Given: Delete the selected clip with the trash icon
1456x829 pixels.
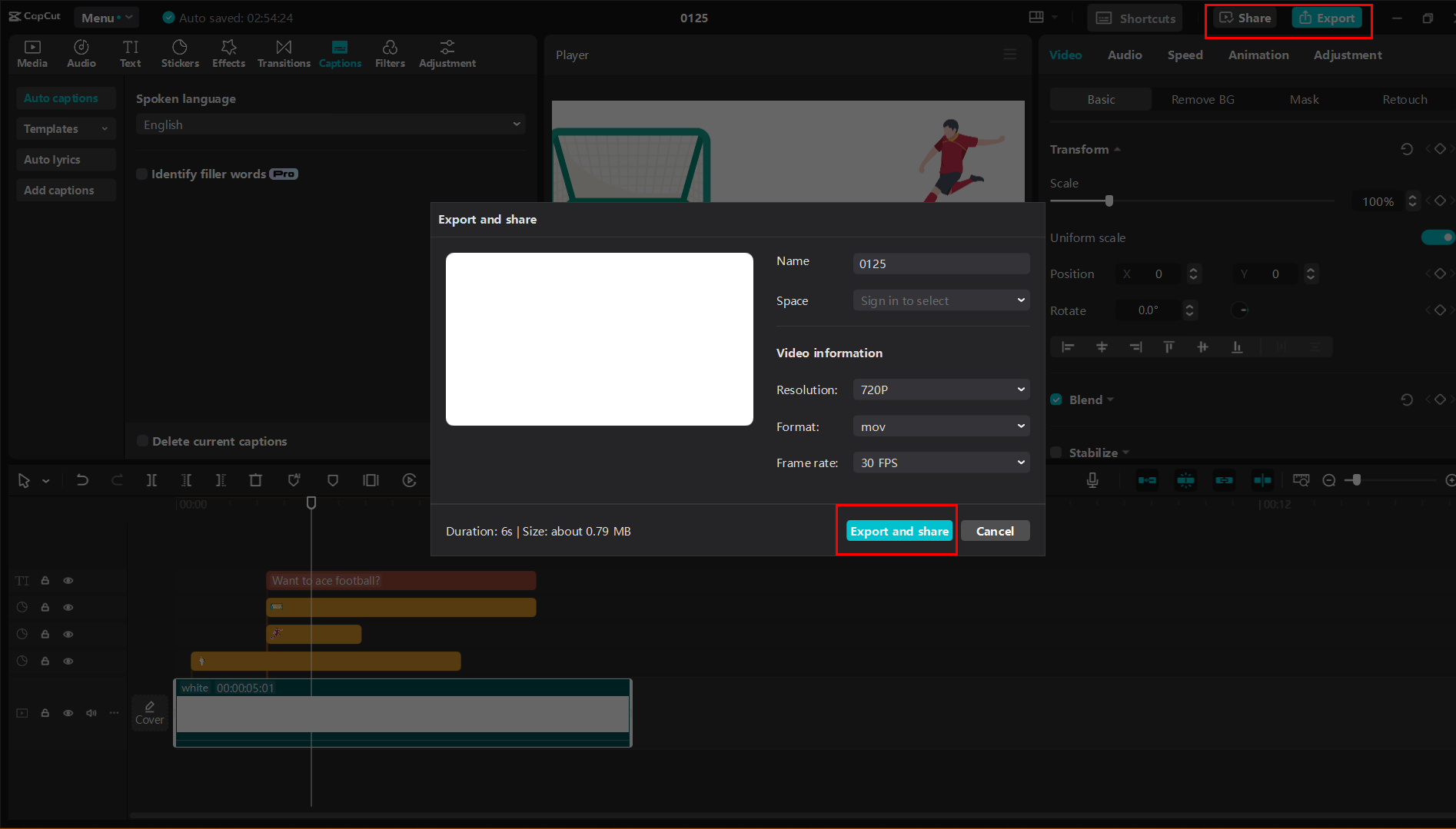Looking at the screenshot, I should pos(255,479).
